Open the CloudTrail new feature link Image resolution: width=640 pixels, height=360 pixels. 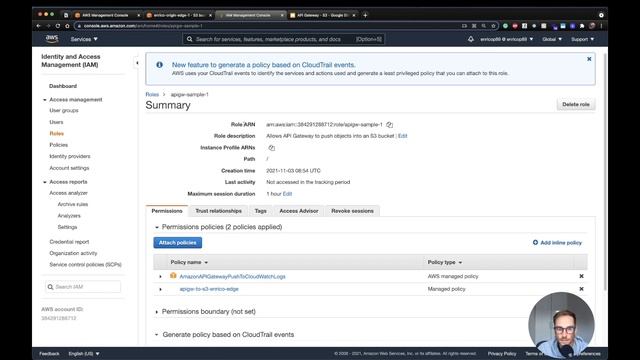click(x=263, y=64)
